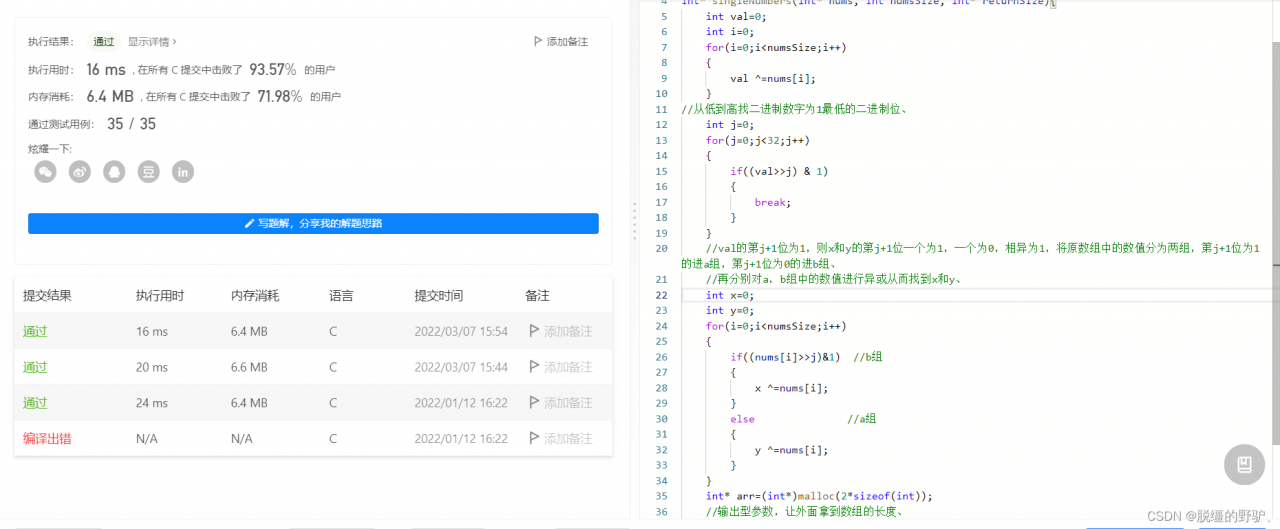Click the else keyword on line 30
This screenshot has width=1280, height=529.
click(742, 419)
